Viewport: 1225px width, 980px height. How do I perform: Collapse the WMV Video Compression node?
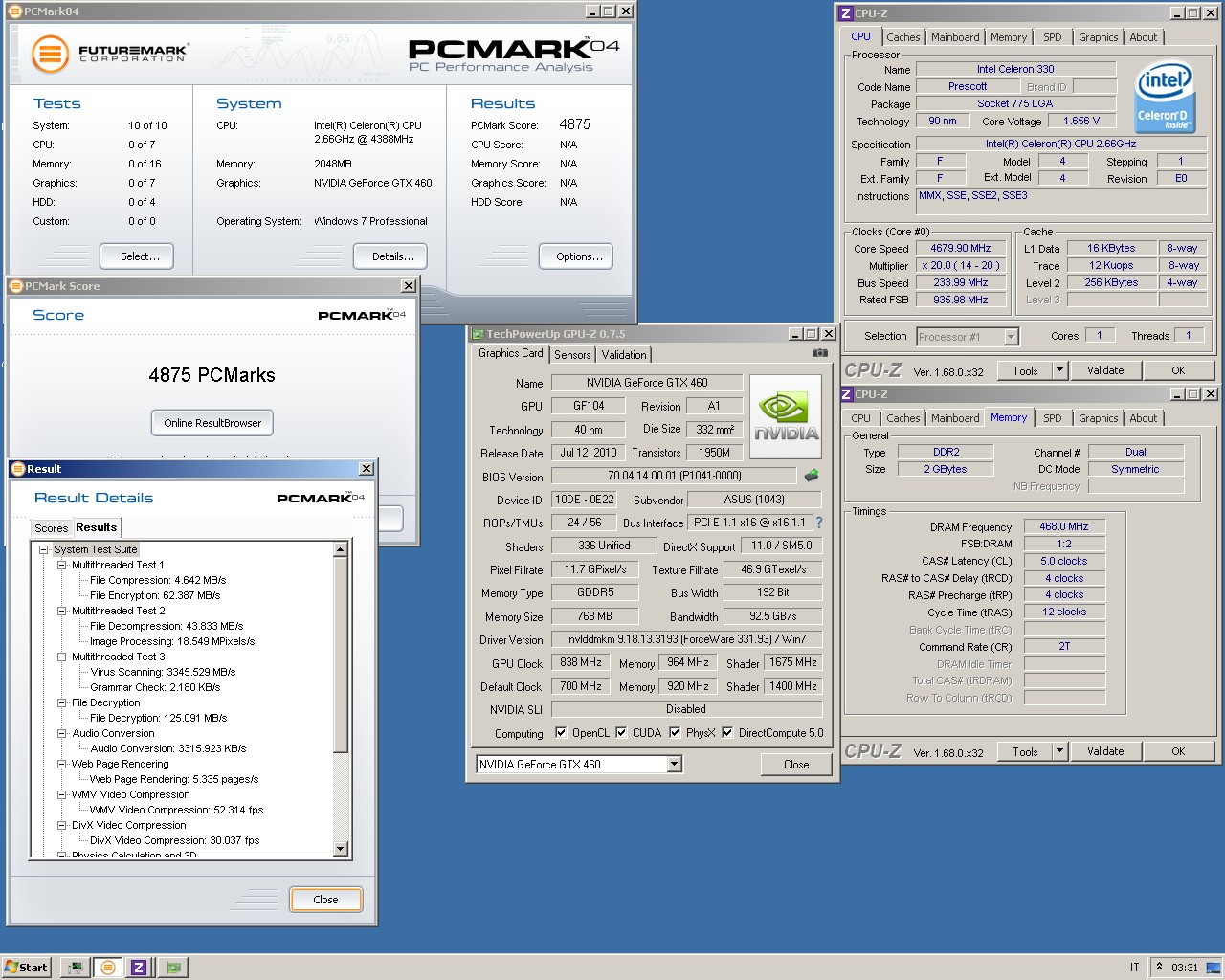click(61, 794)
